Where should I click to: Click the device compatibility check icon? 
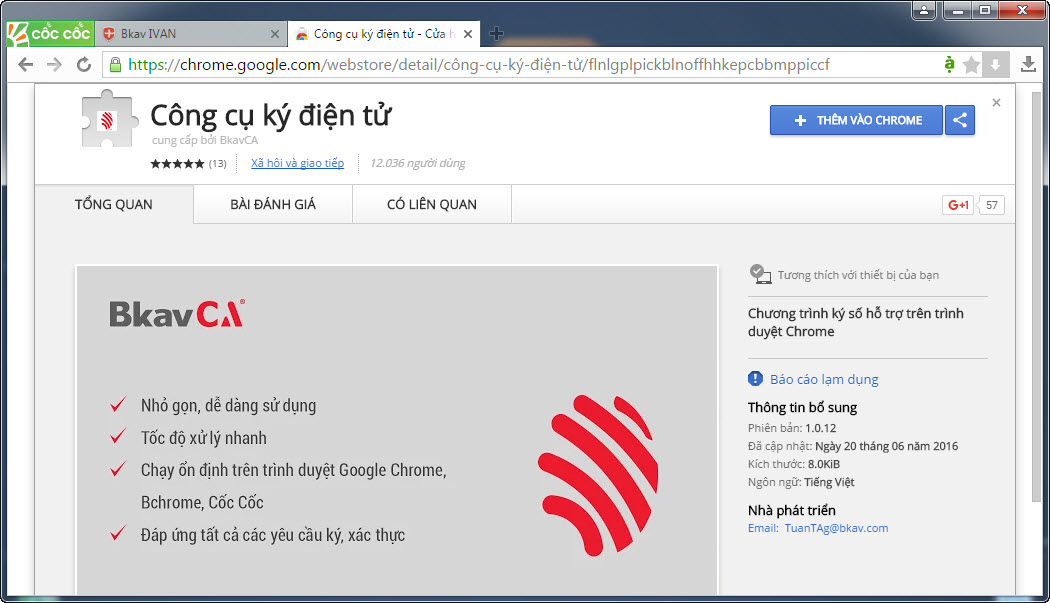click(x=760, y=274)
